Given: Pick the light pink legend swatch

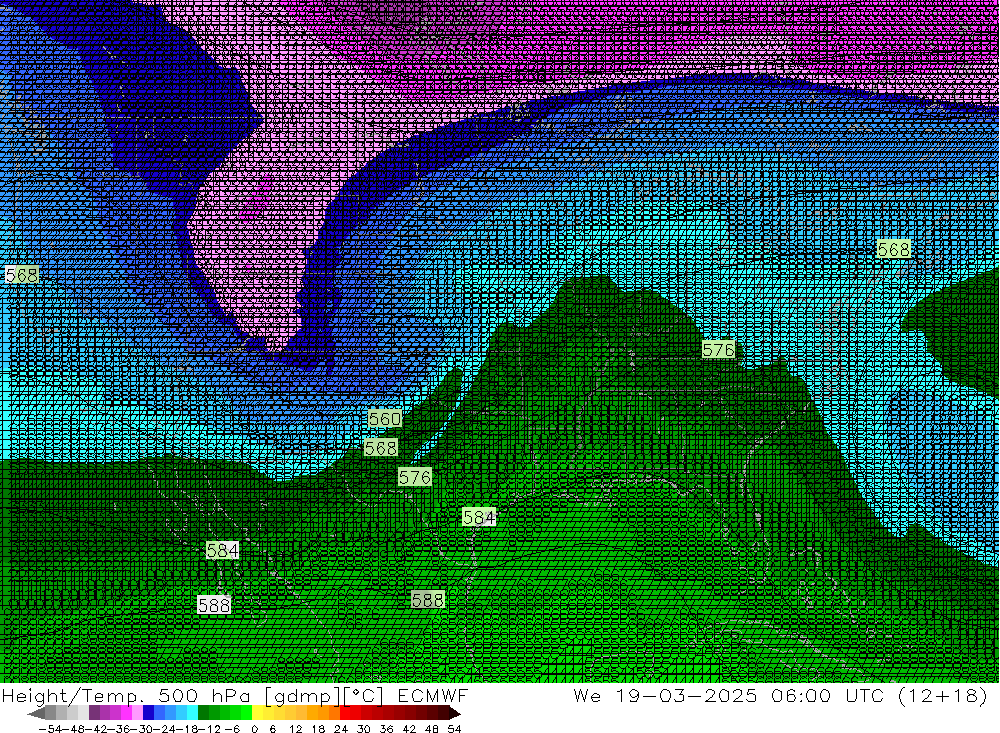Looking at the screenshot, I should (x=138, y=713).
